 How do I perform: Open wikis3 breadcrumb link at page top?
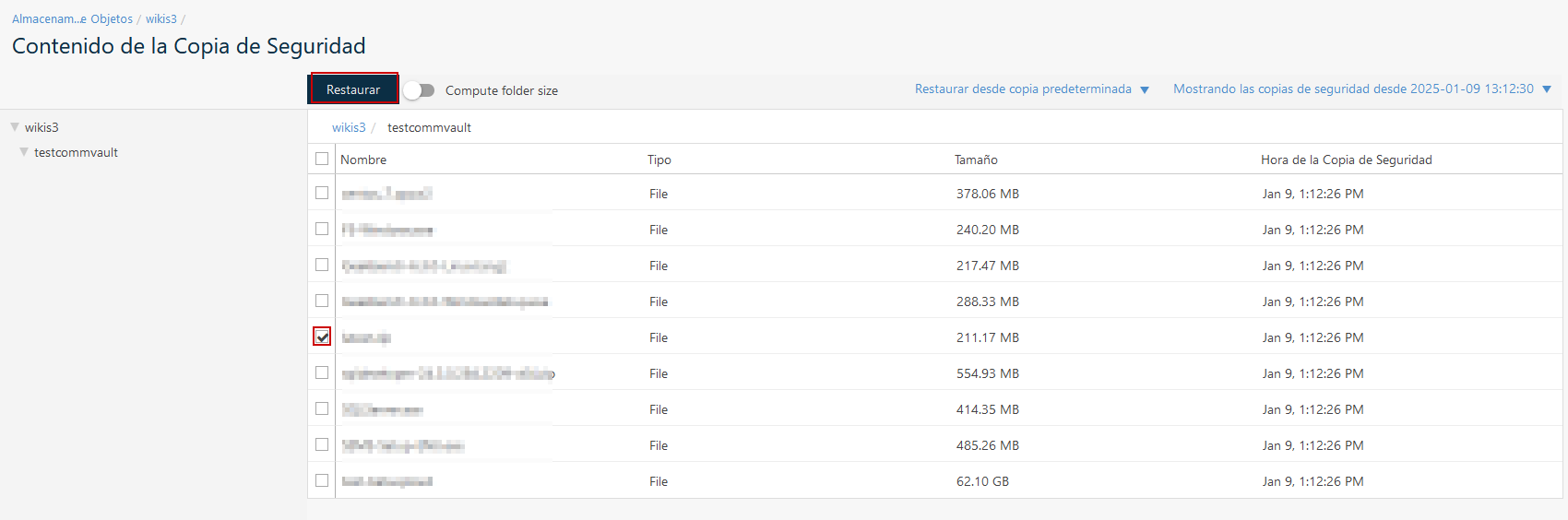click(x=161, y=19)
